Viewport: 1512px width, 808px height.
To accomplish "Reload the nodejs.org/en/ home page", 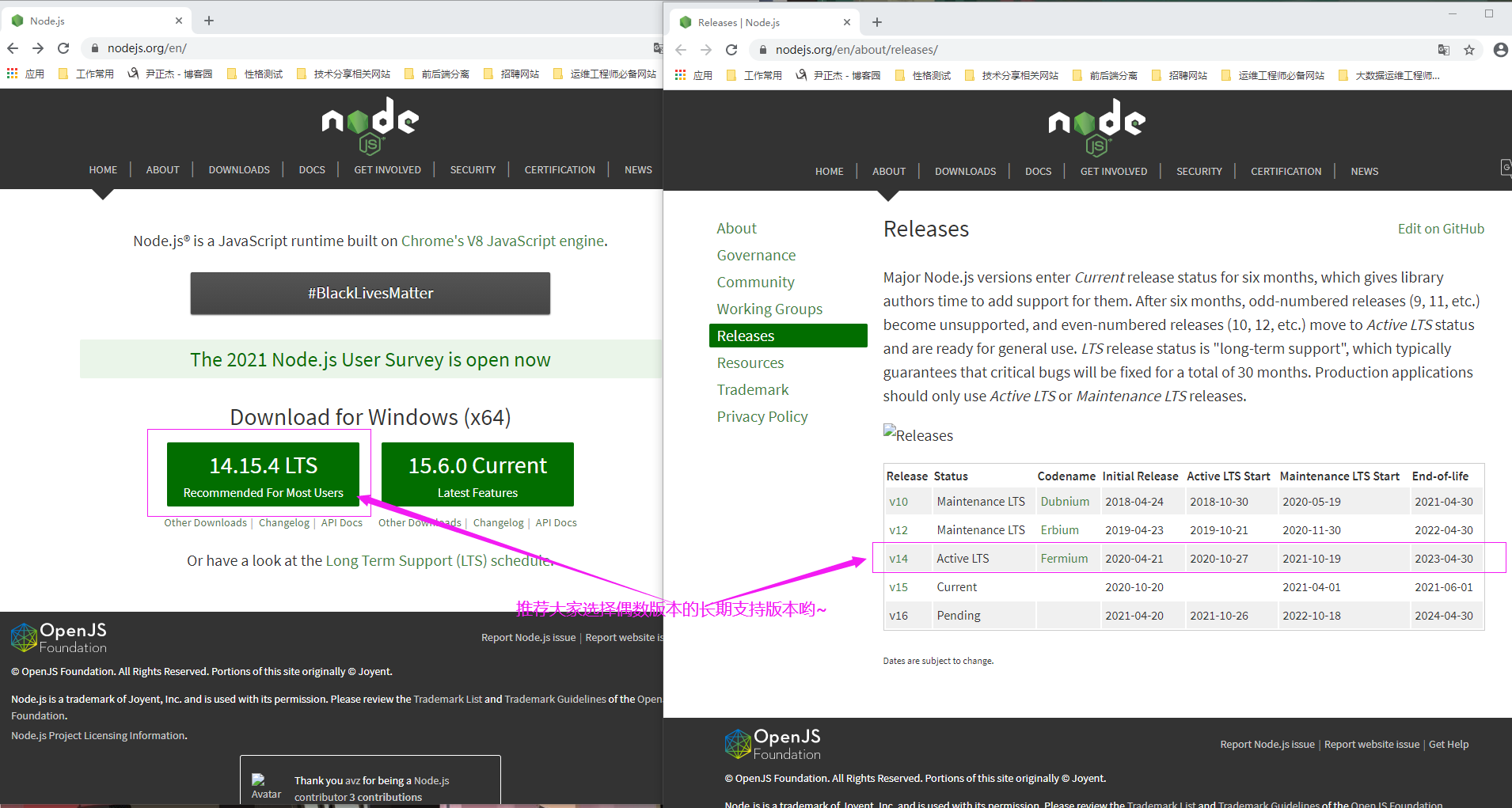I will pyautogui.click(x=63, y=48).
